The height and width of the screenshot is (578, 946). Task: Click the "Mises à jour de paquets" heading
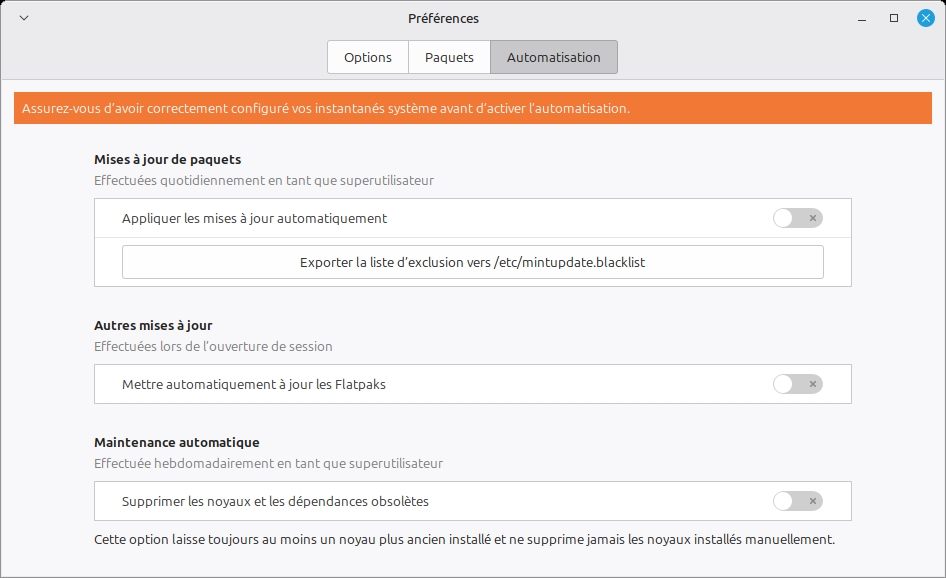tap(167, 159)
